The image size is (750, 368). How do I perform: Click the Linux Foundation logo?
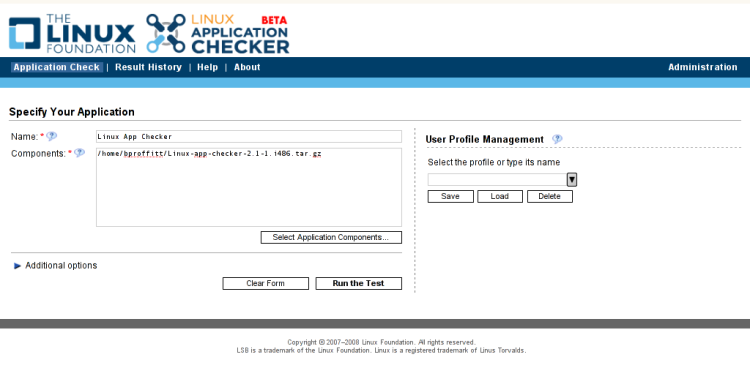coord(72,33)
